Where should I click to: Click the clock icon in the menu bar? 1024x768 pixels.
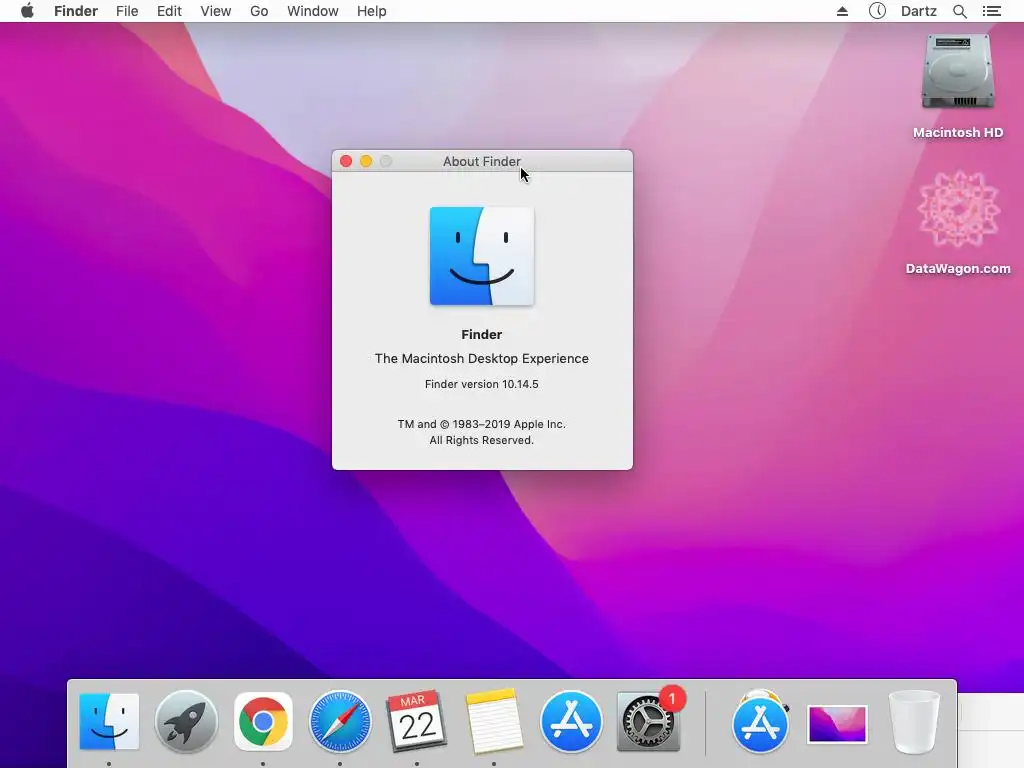click(x=877, y=11)
